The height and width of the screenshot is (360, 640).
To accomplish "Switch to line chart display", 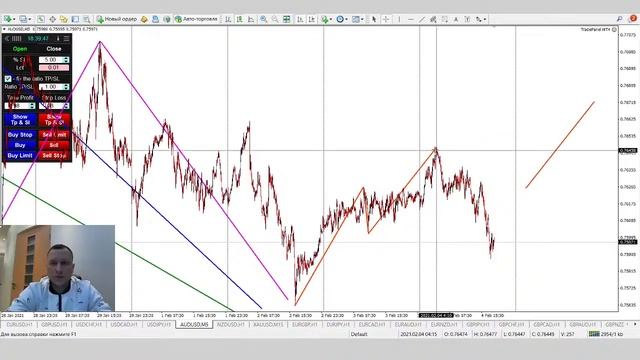I will coord(251,19).
